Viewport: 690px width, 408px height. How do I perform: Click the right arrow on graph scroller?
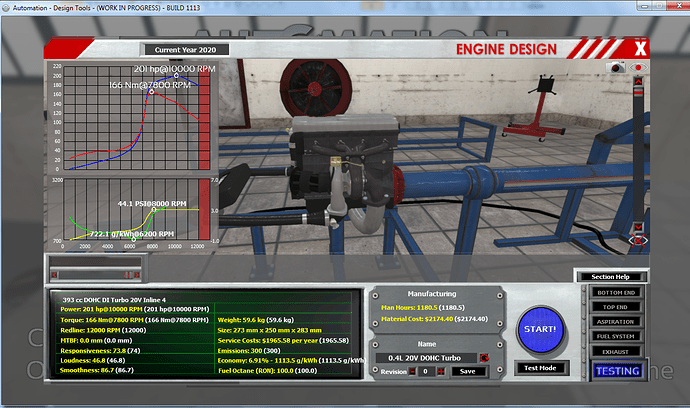point(137,275)
